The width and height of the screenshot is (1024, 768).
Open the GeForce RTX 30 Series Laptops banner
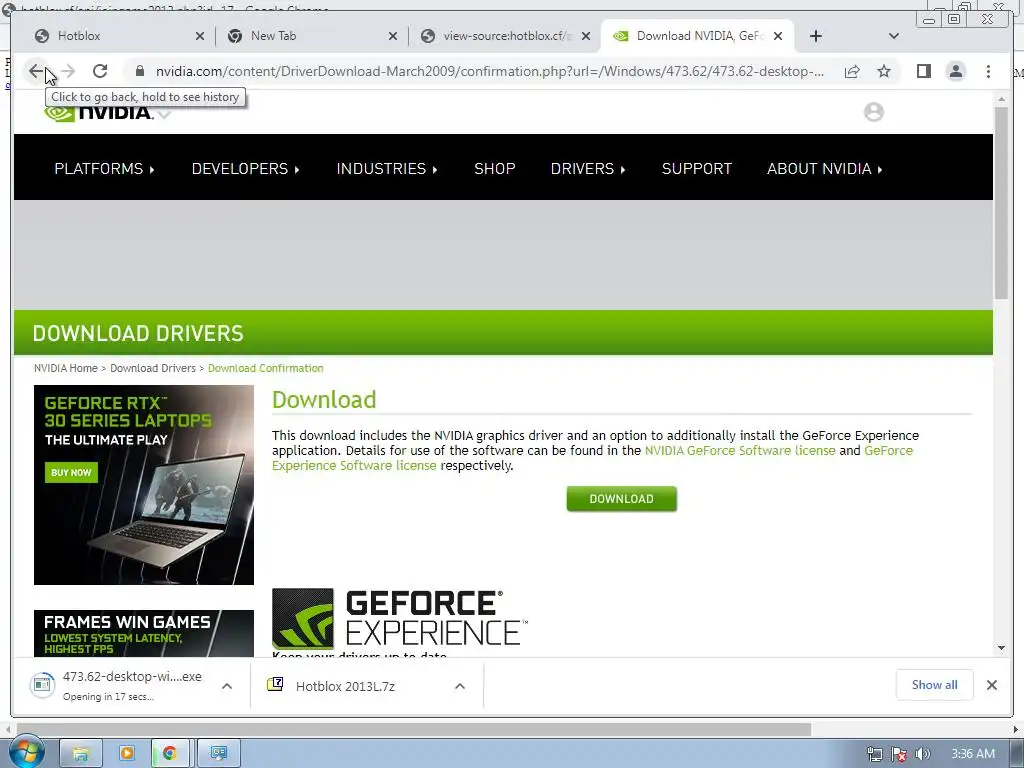click(144, 485)
